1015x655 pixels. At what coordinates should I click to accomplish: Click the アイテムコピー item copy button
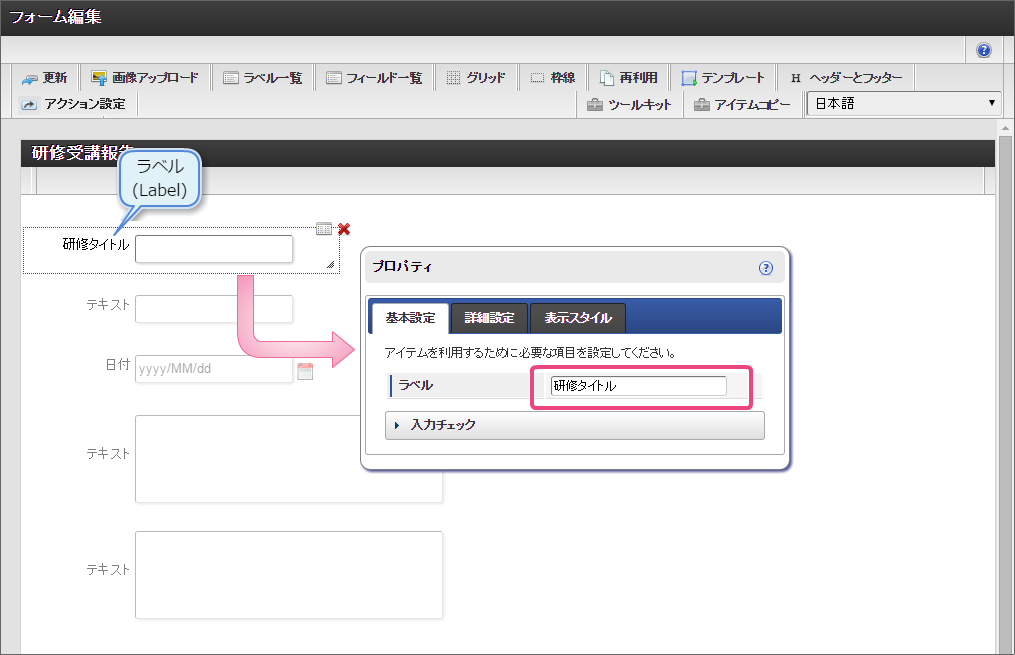tap(742, 104)
